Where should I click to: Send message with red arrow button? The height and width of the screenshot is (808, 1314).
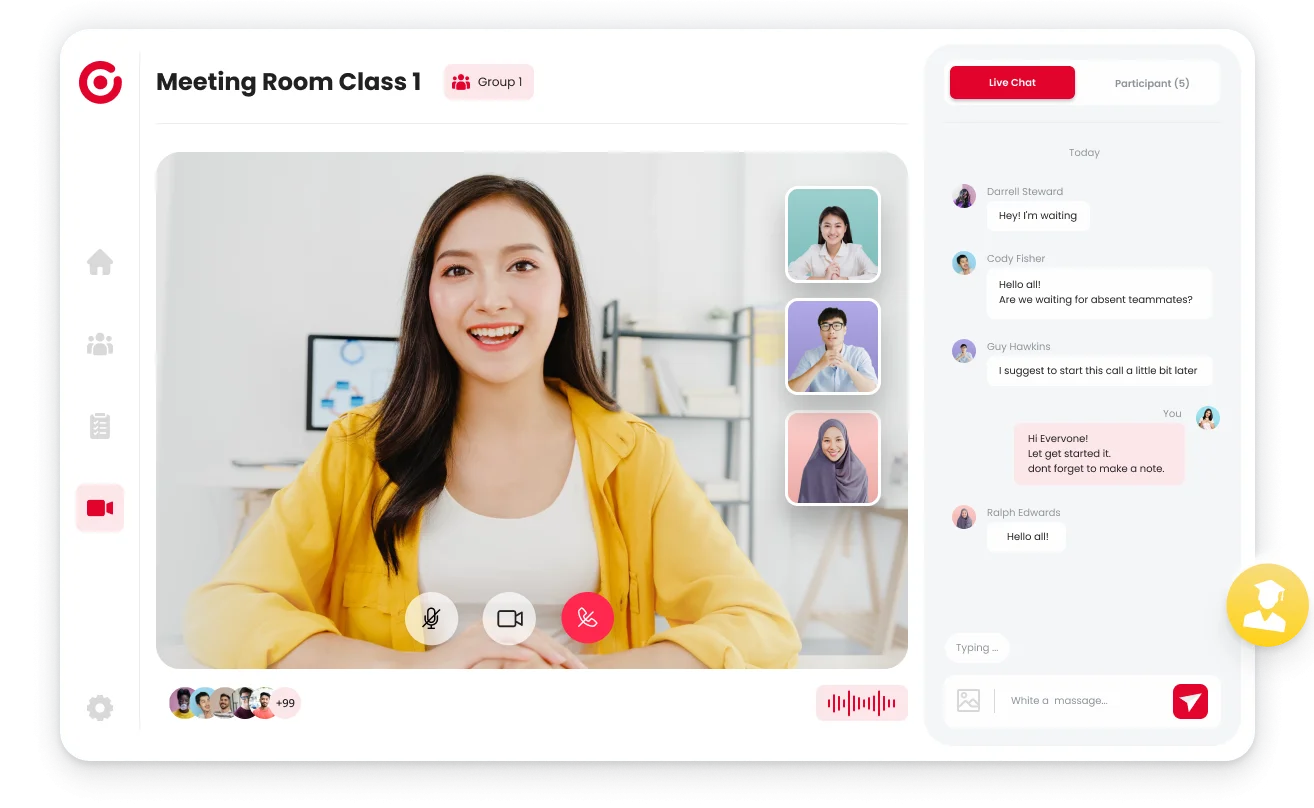(1190, 701)
